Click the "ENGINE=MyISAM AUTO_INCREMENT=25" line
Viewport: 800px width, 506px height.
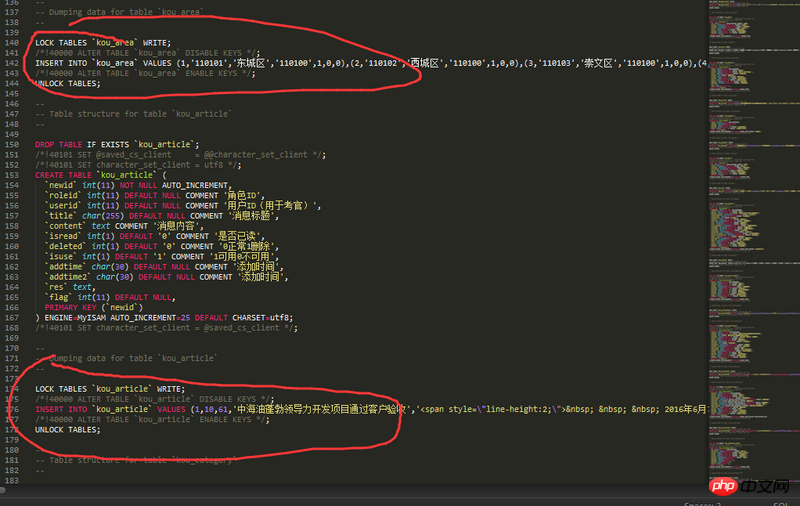[164, 318]
